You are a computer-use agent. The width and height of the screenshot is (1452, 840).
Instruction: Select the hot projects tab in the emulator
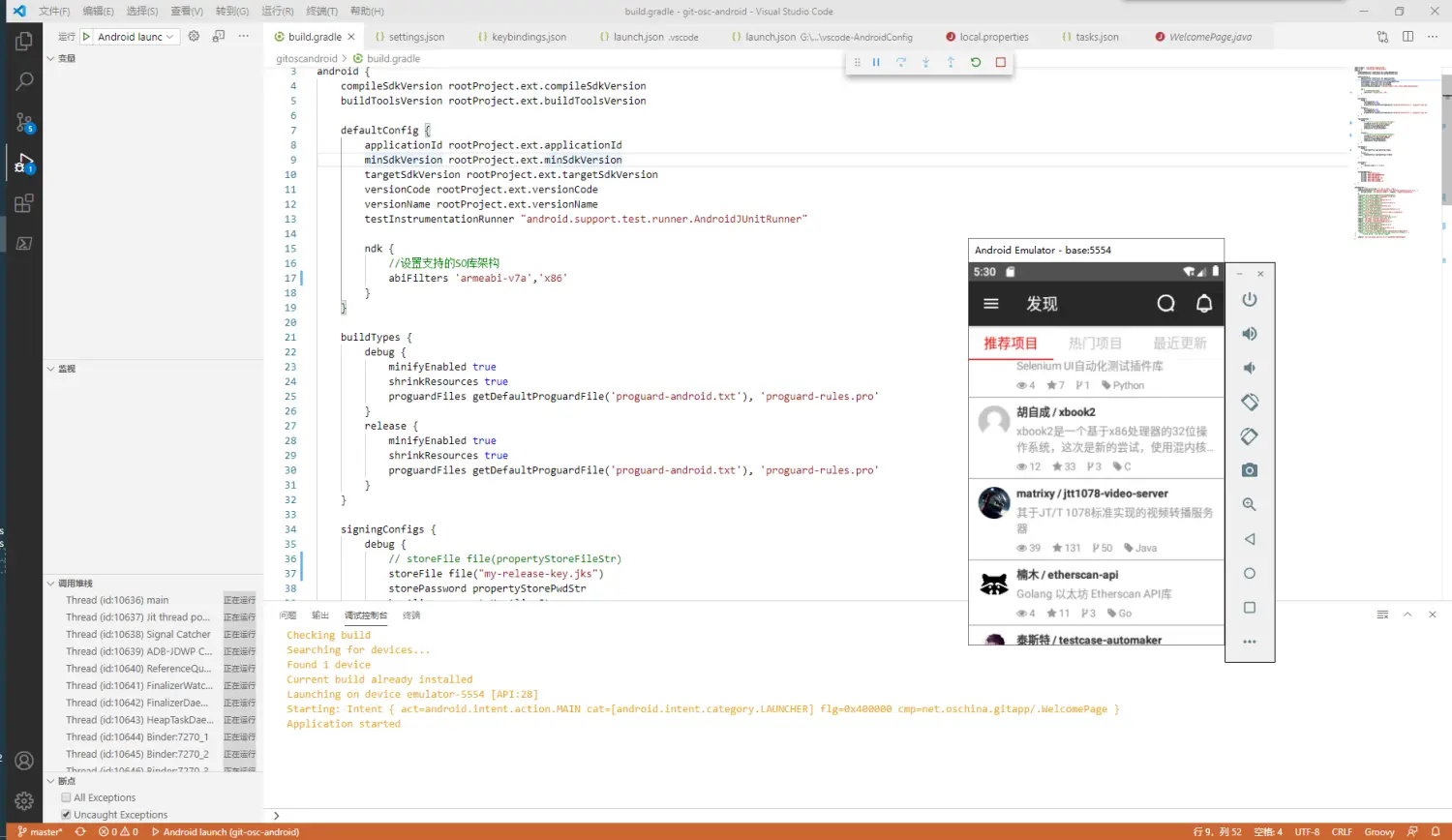[1095, 344]
